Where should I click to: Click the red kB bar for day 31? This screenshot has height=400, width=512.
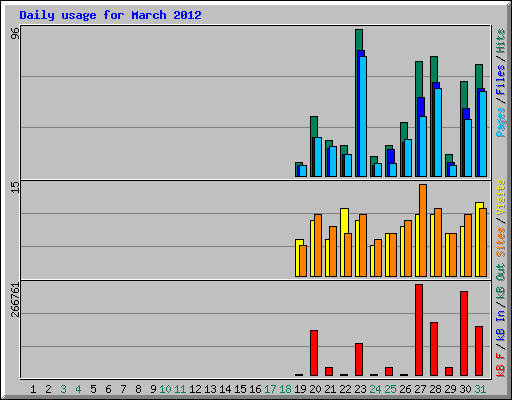pos(479,351)
